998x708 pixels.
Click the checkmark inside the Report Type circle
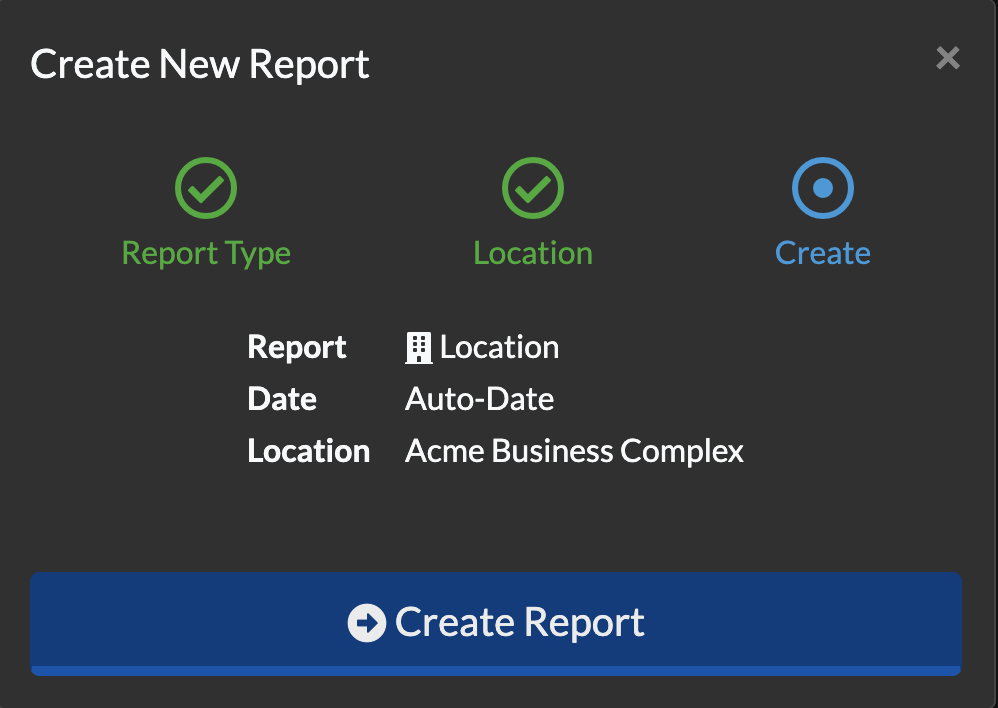(x=206, y=187)
